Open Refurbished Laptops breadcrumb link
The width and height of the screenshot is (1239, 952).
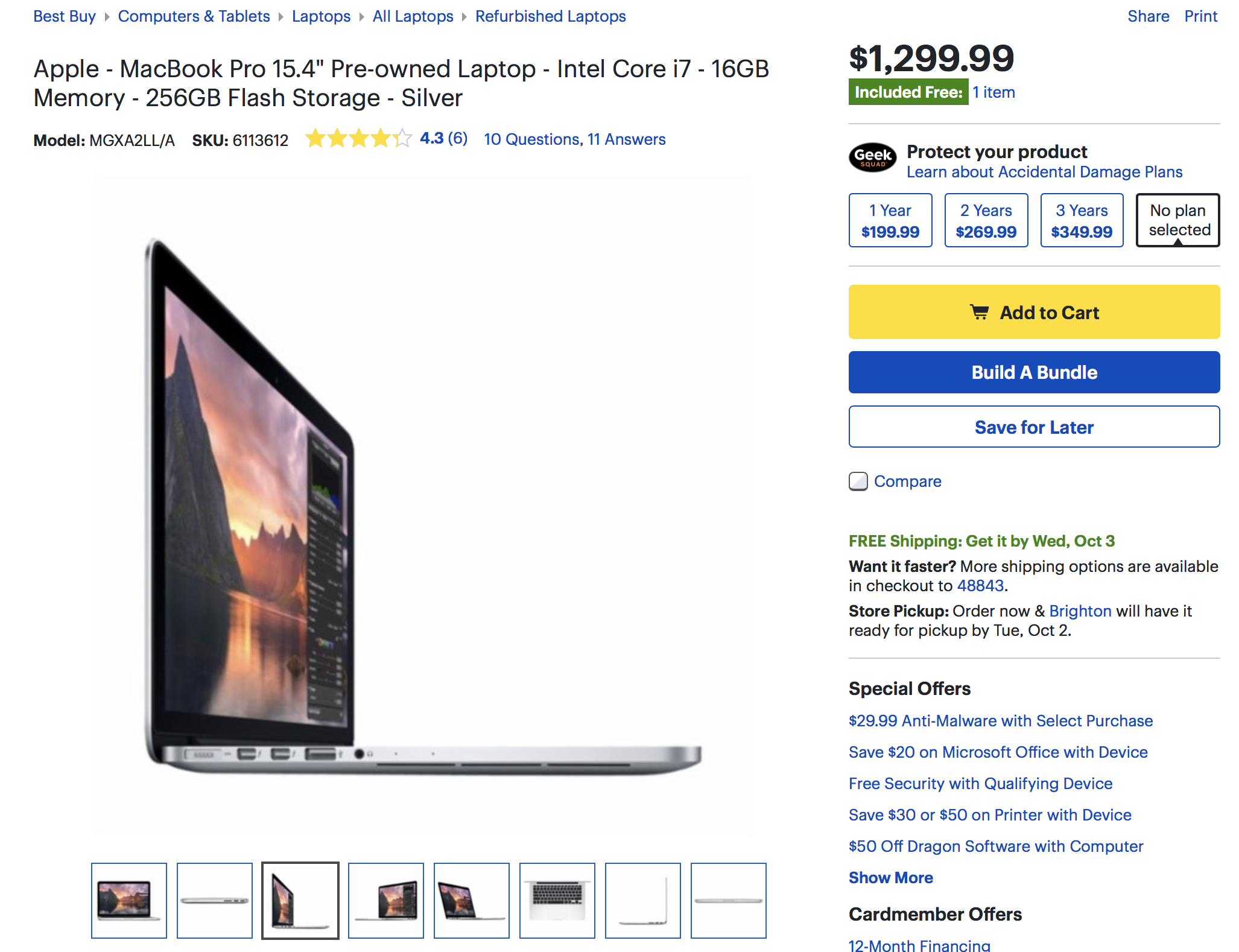(550, 16)
